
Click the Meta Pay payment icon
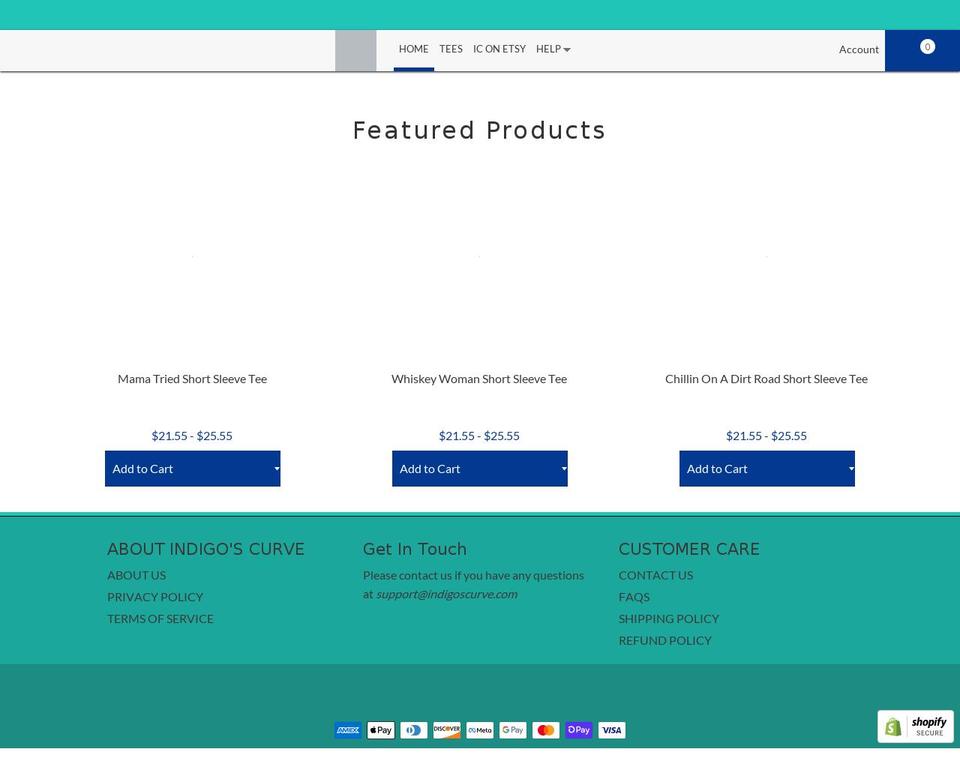480,730
